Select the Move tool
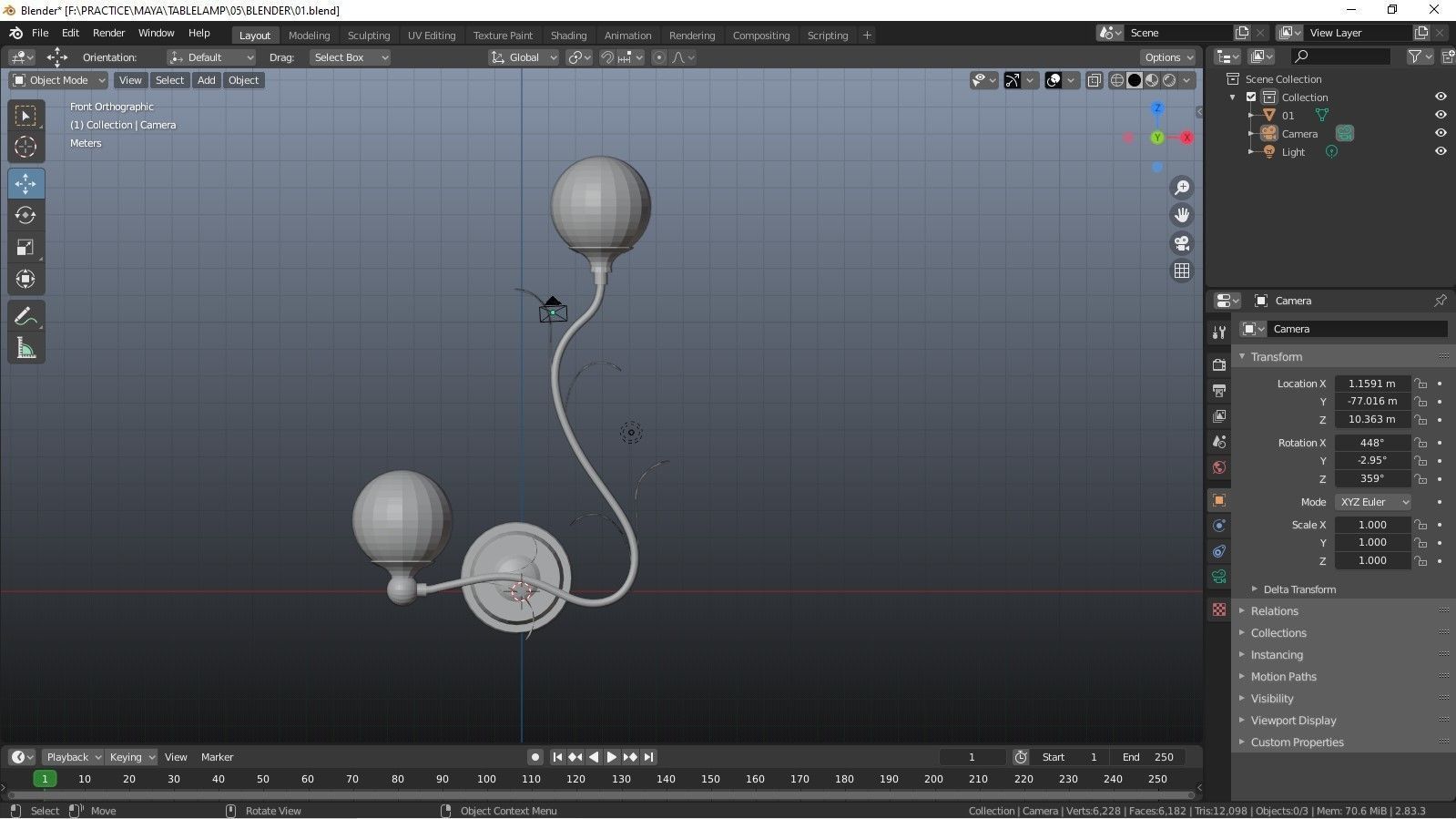This screenshot has height=819, width=1456. coord(25,183)
